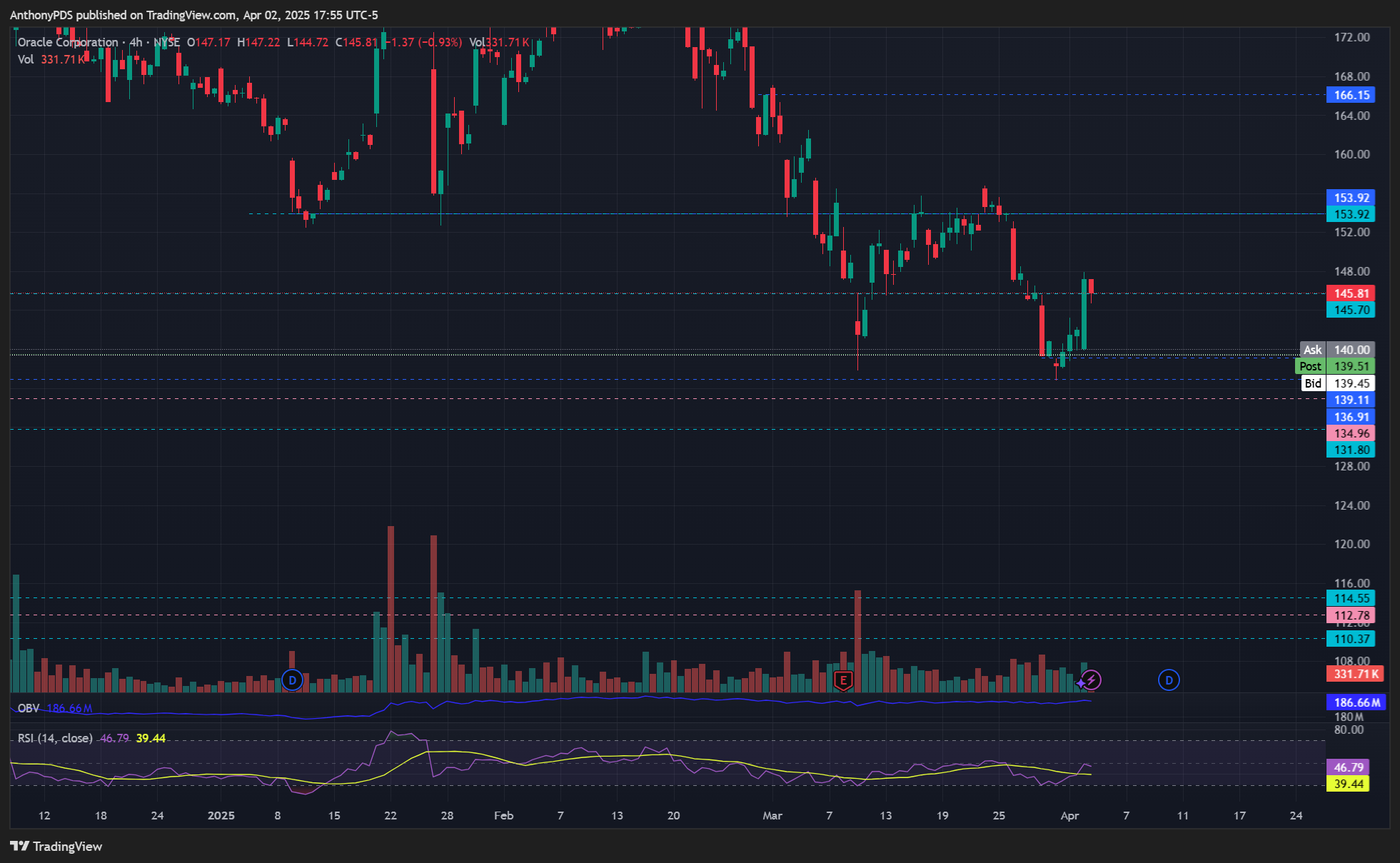The height and width of the screenshot is (863, 1400).
Task: Click the 148.00 price axis tick
Action: click(1352, 271)
